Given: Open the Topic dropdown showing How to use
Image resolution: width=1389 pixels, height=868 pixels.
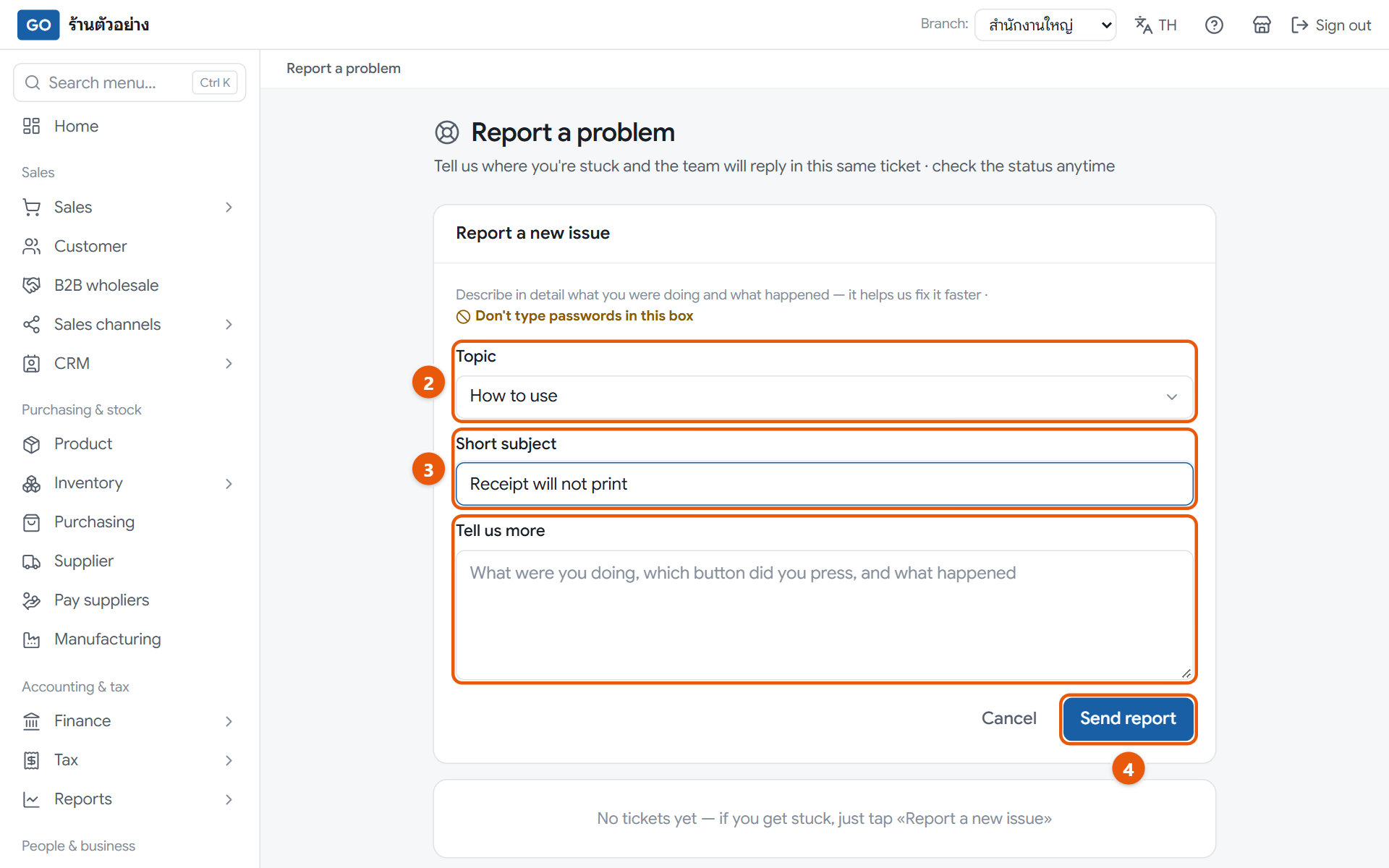Looking at the screenshot, I should tap(824, 396).
